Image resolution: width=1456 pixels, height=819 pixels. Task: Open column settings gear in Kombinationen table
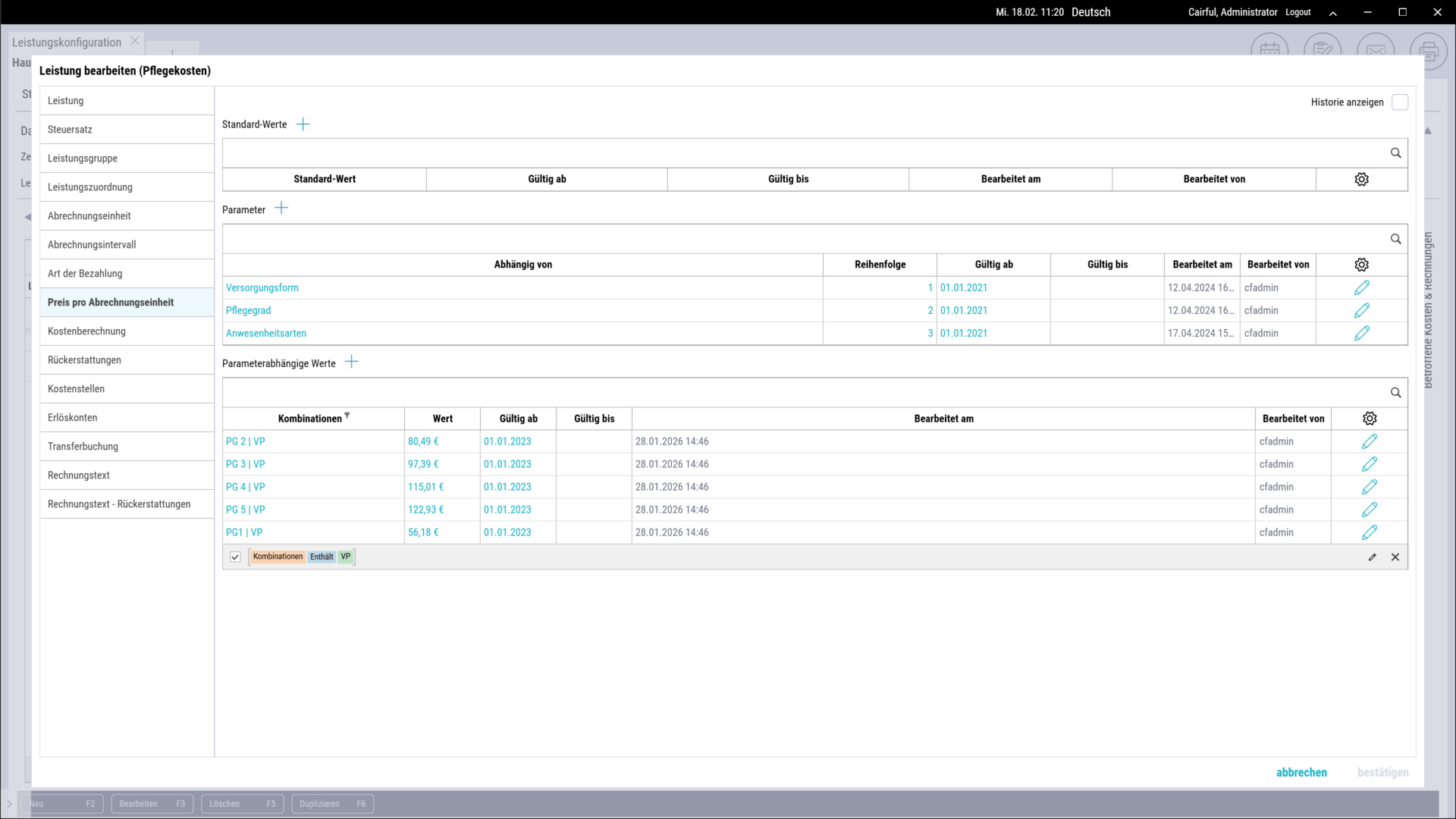[1369, 419]
